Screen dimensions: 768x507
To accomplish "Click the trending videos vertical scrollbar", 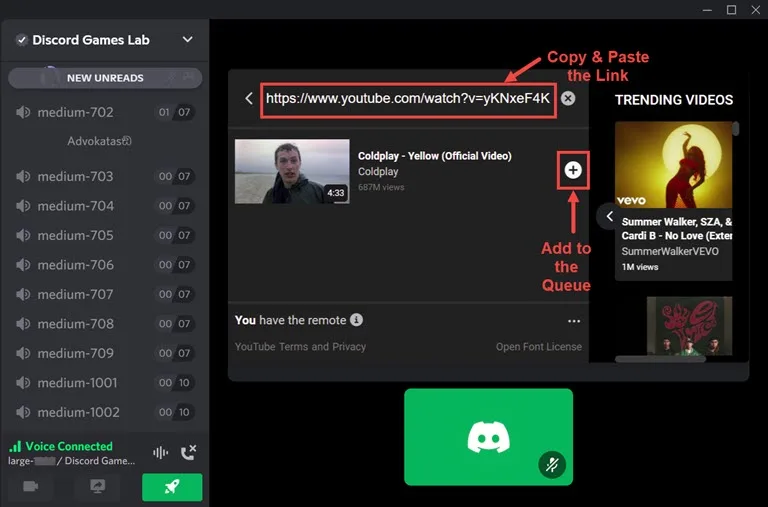I will tap(736, 128).
